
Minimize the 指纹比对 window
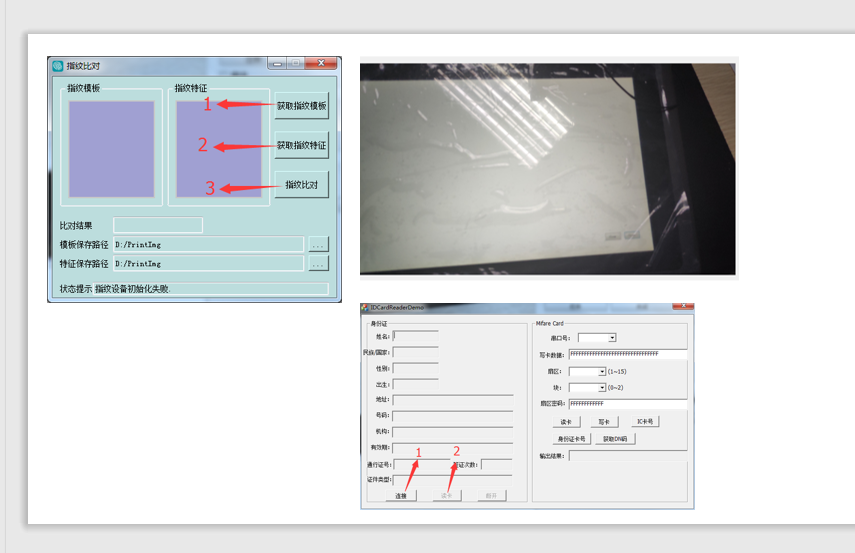point(277,64)
